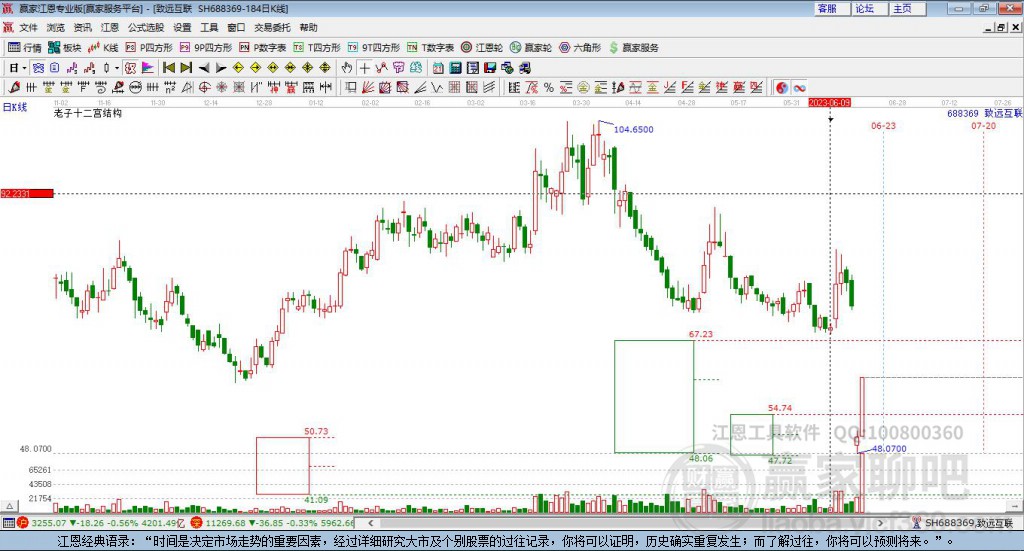1024x551 pixels.
Task: Select the highlighted 2023-06-09 date marker
Action: pos(829,102)
